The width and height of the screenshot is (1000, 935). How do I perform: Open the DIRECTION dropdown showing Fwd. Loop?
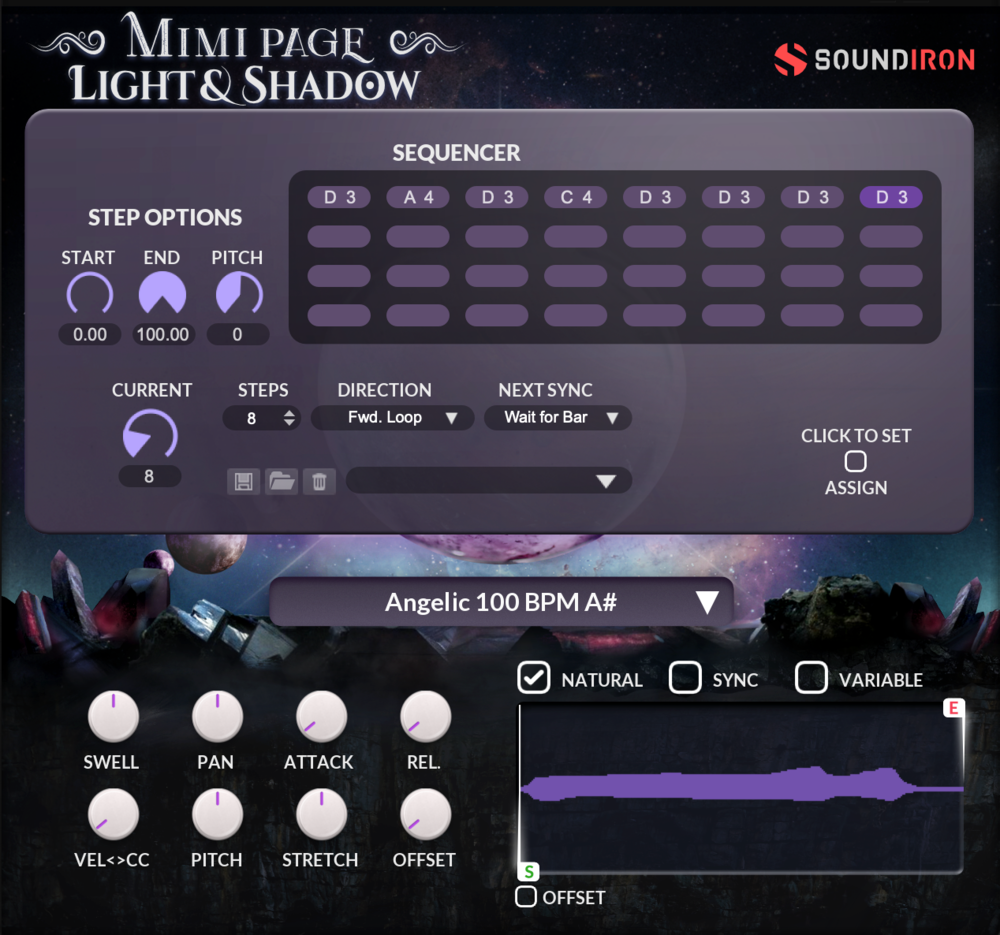pyautogui.click(x=392, y=418)
